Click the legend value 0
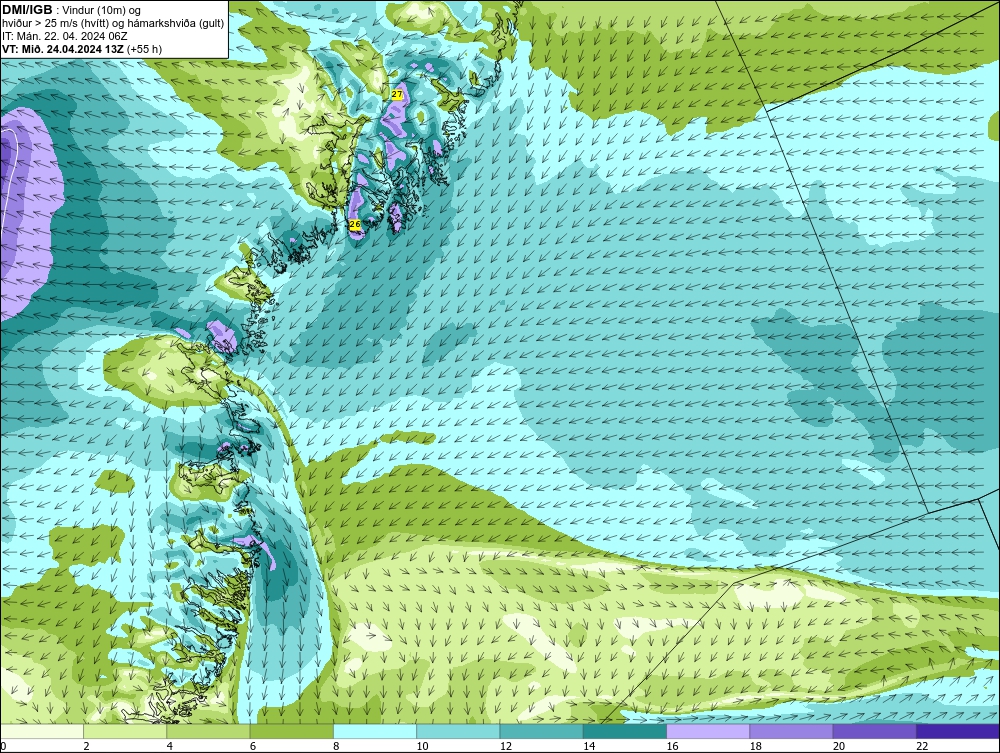 click(3, 746)
